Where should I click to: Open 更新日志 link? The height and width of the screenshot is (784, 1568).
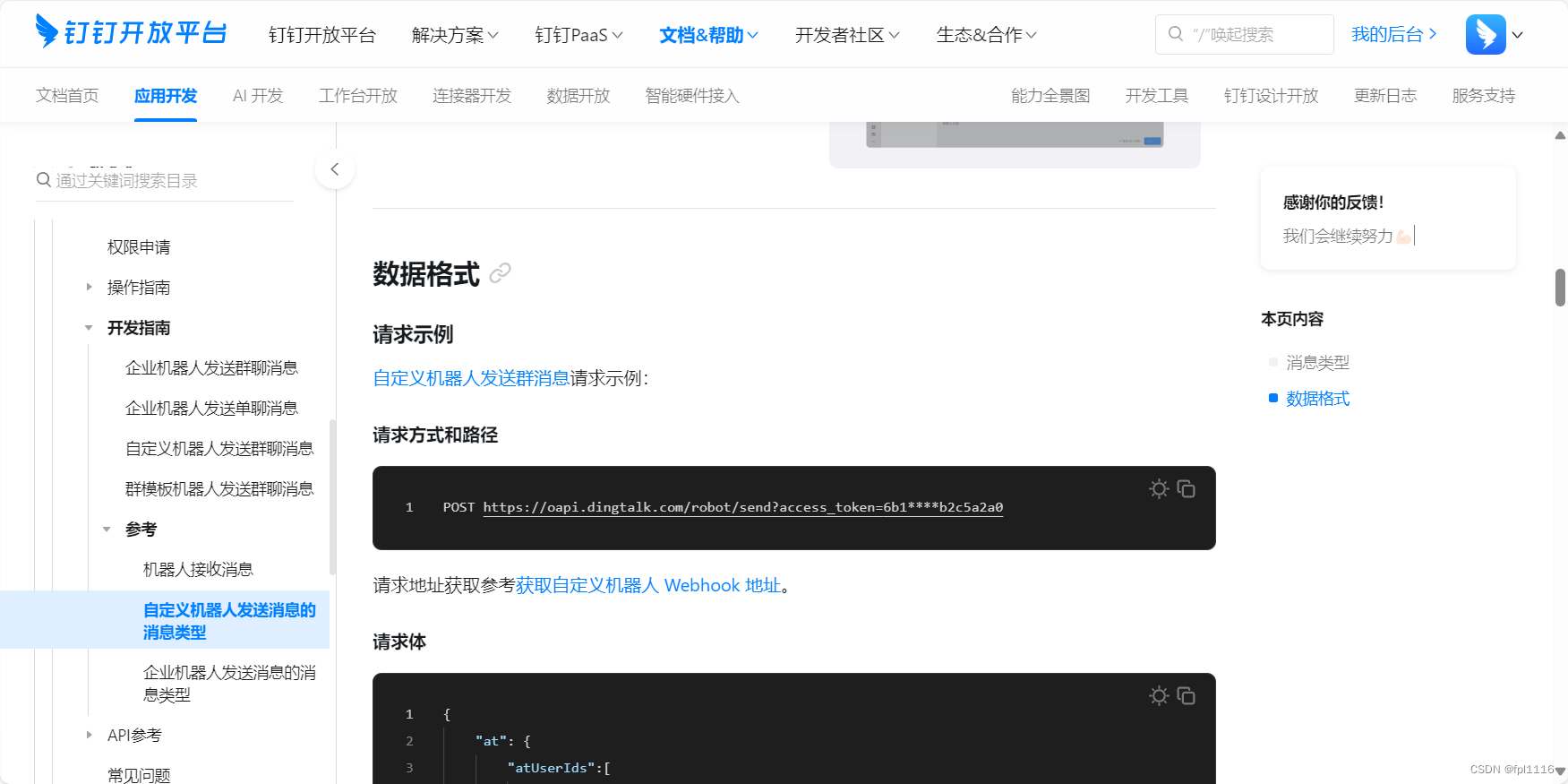click(1385, 96)
